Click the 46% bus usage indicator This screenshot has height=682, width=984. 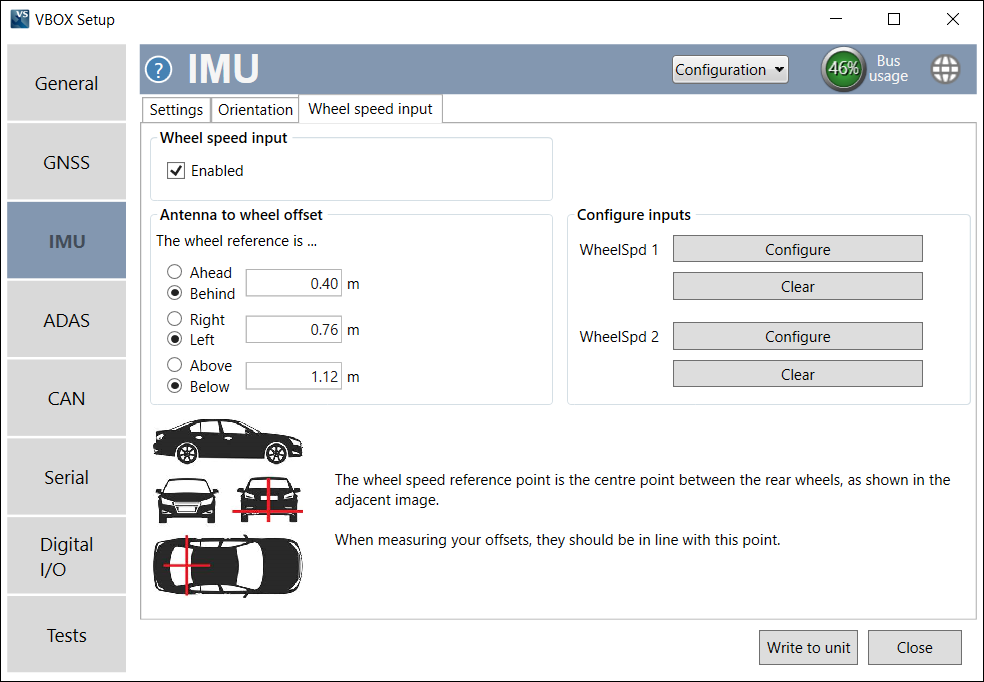pyautogui.click(x=843, y=68)
